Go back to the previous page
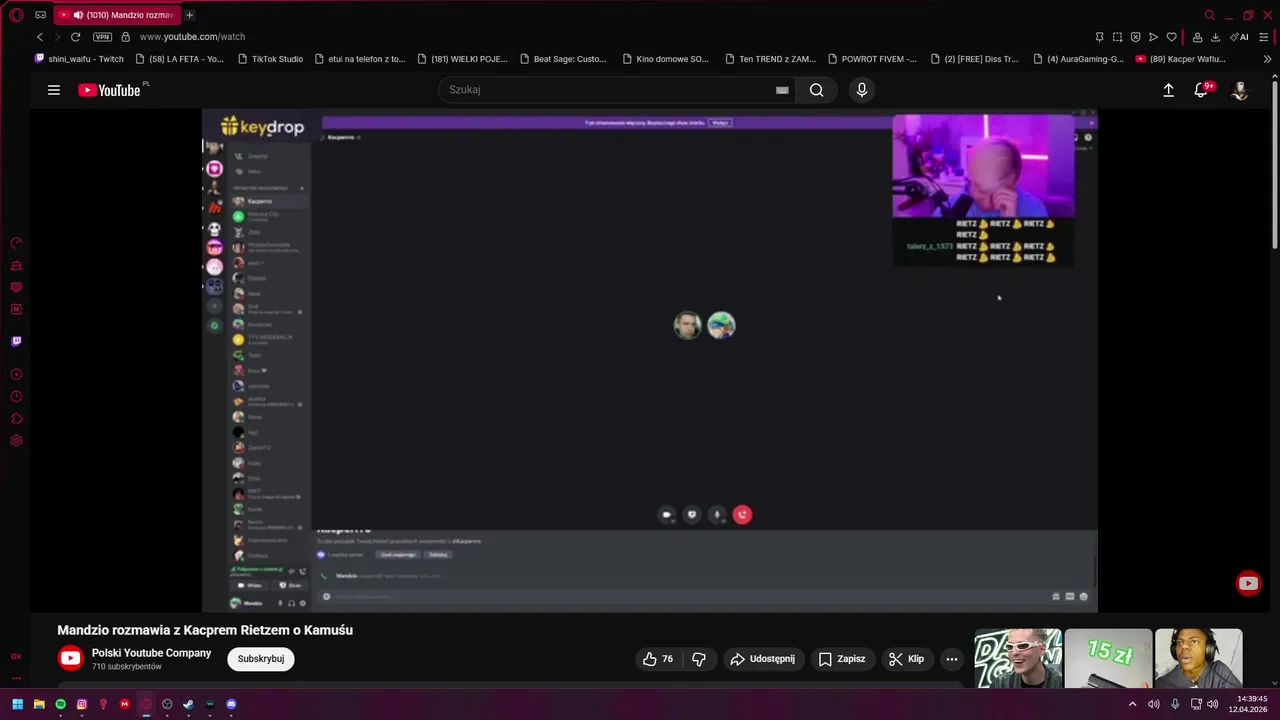Viewport: 1280px width, 720px height. pos(40,37)
